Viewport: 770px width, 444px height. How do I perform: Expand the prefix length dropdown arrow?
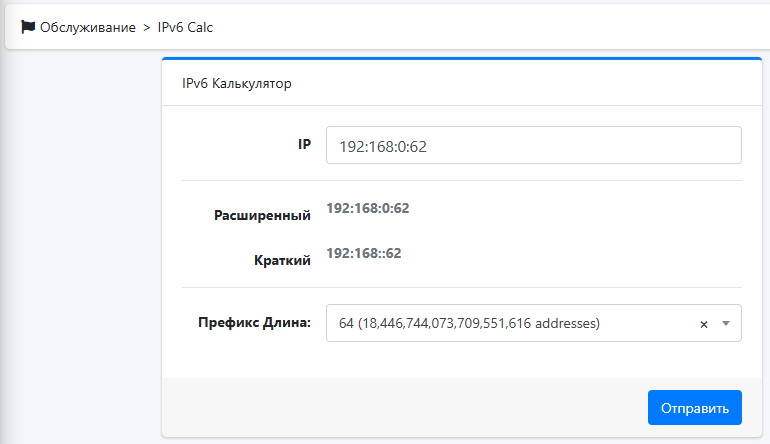[726, 324]
